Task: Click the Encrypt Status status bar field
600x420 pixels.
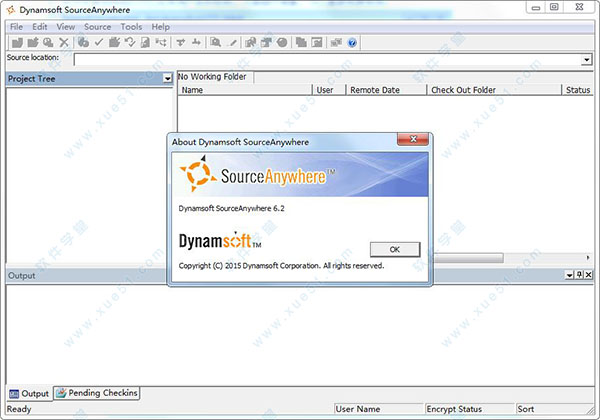Action: point(469,409)
